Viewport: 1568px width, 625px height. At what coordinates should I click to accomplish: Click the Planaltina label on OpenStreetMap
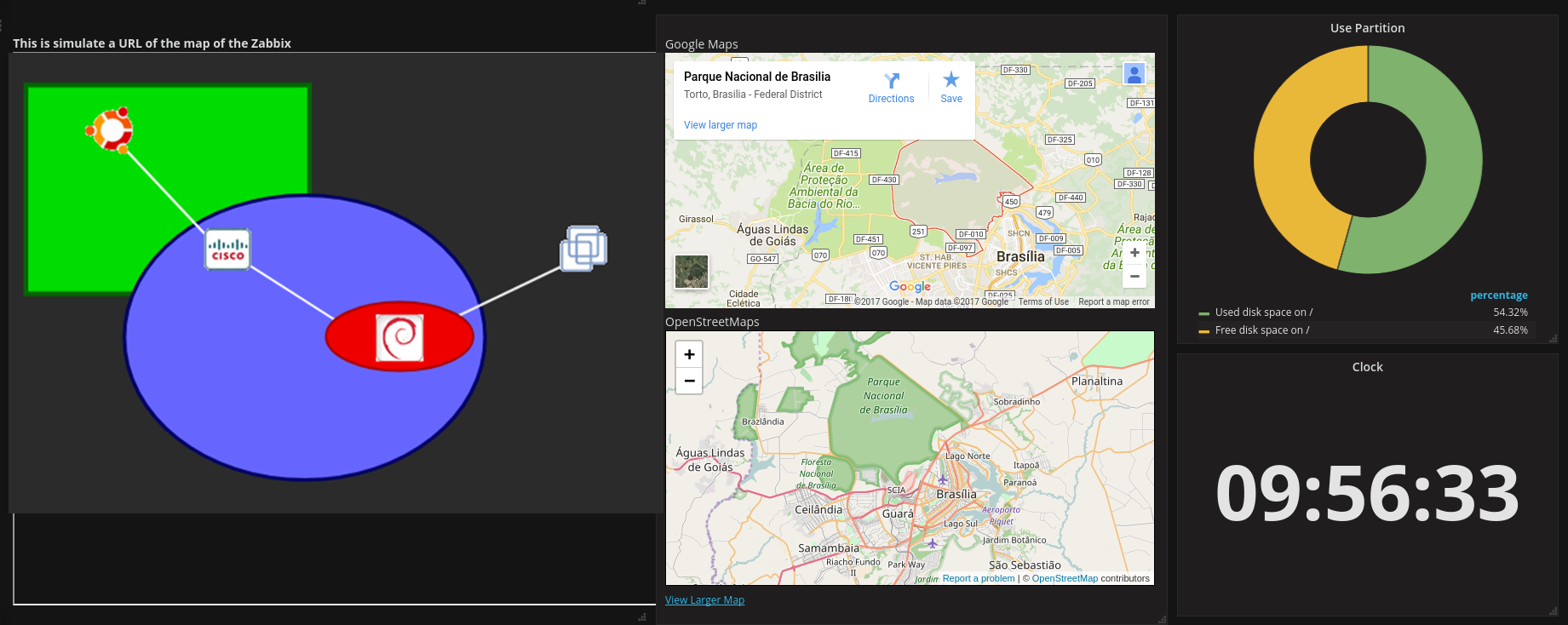(1097, 381)
